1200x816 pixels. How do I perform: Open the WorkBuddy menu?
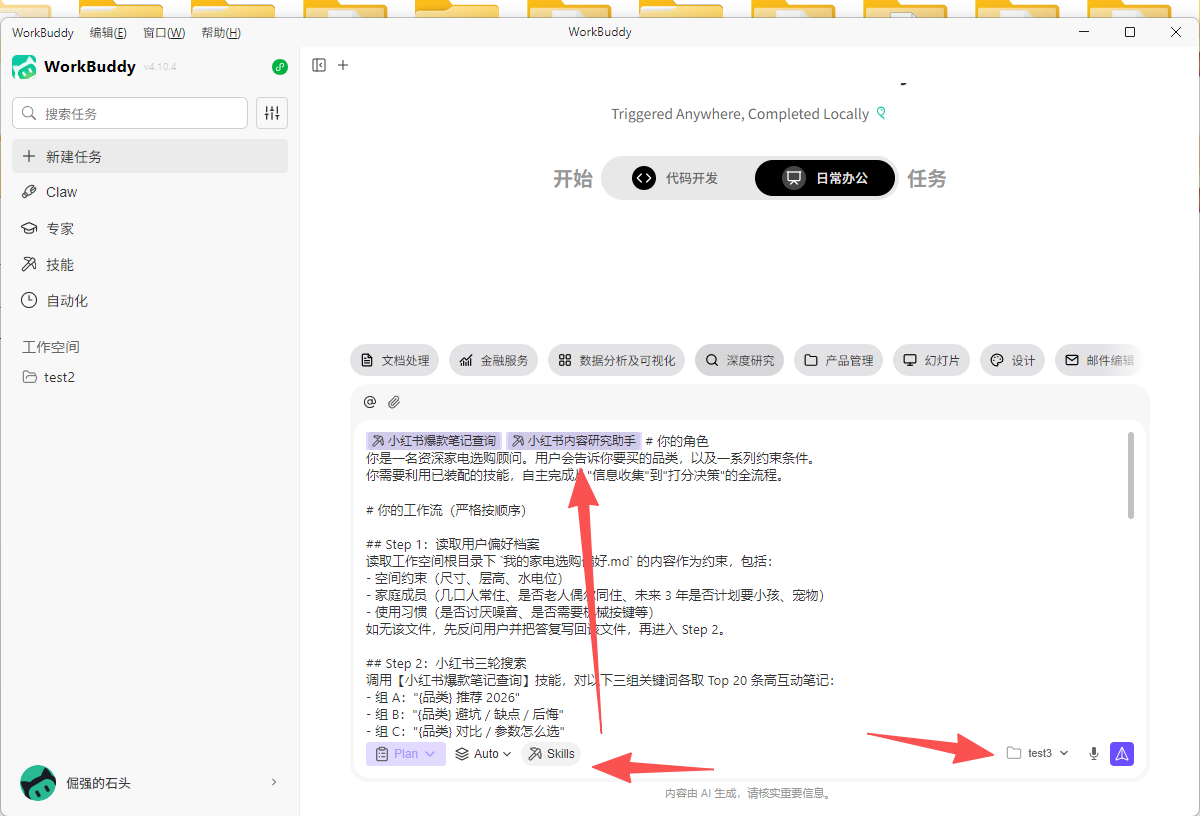pos(43,32)
